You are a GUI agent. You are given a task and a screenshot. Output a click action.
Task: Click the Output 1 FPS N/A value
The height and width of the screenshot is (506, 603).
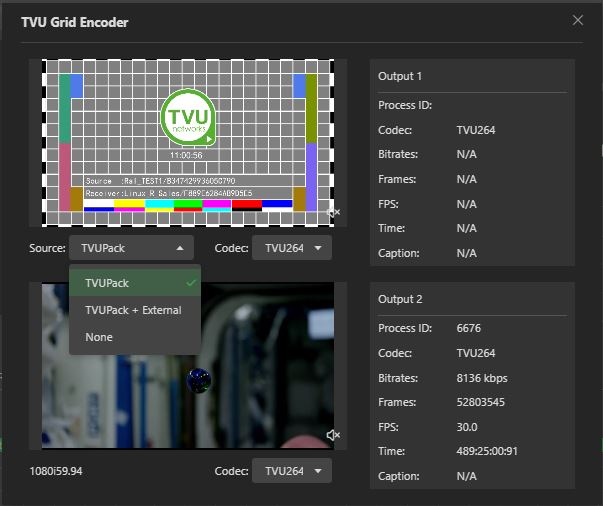pos(466,204)
